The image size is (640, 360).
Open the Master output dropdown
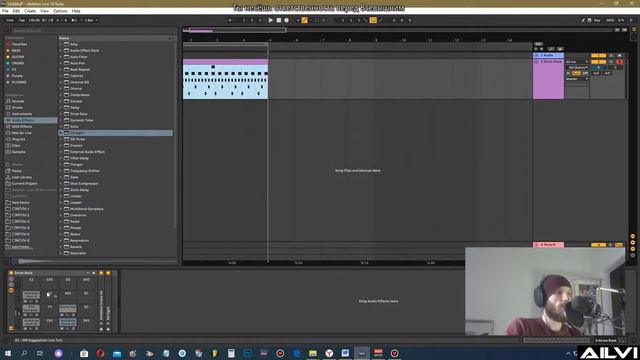coord(577,79)
